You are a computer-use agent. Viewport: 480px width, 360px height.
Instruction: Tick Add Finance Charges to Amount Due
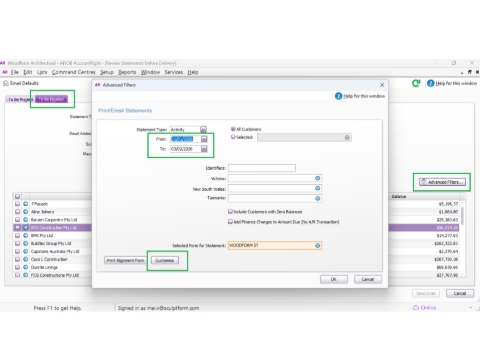[230, 222]
